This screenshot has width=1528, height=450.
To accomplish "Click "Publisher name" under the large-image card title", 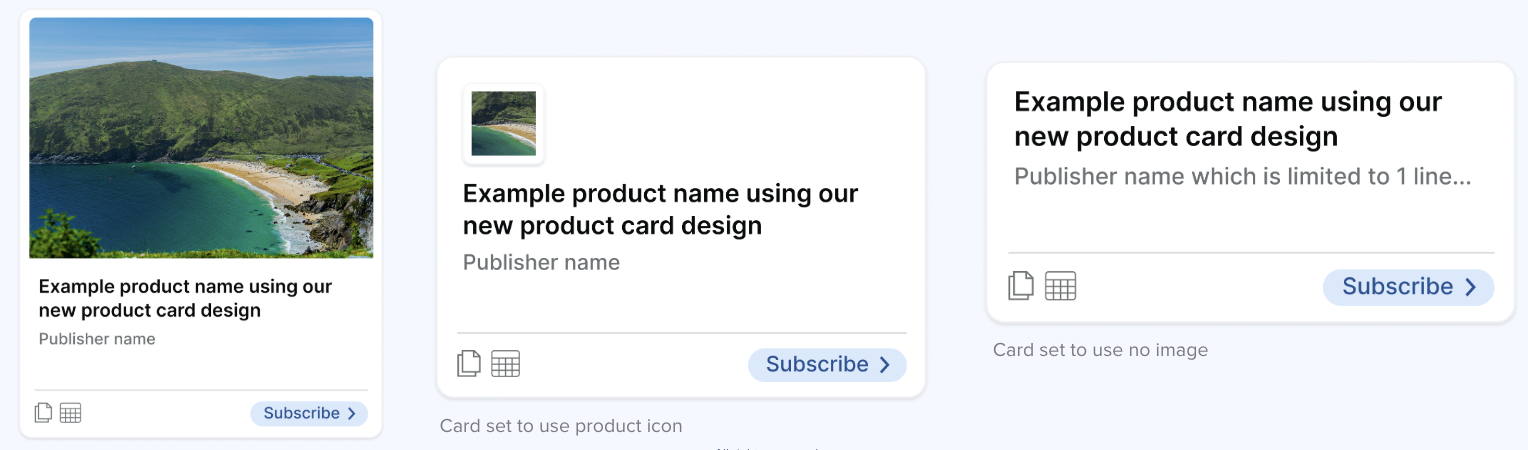I will pyautogui.click(x=97, y=339).
